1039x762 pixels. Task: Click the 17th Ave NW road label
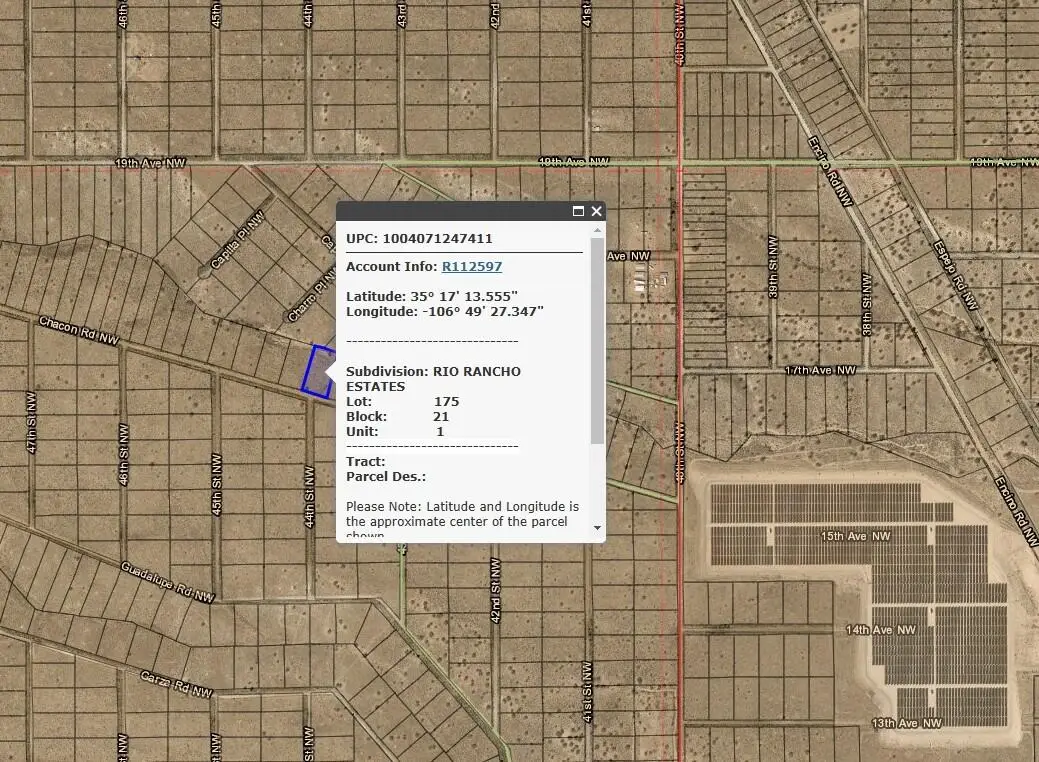822,368
